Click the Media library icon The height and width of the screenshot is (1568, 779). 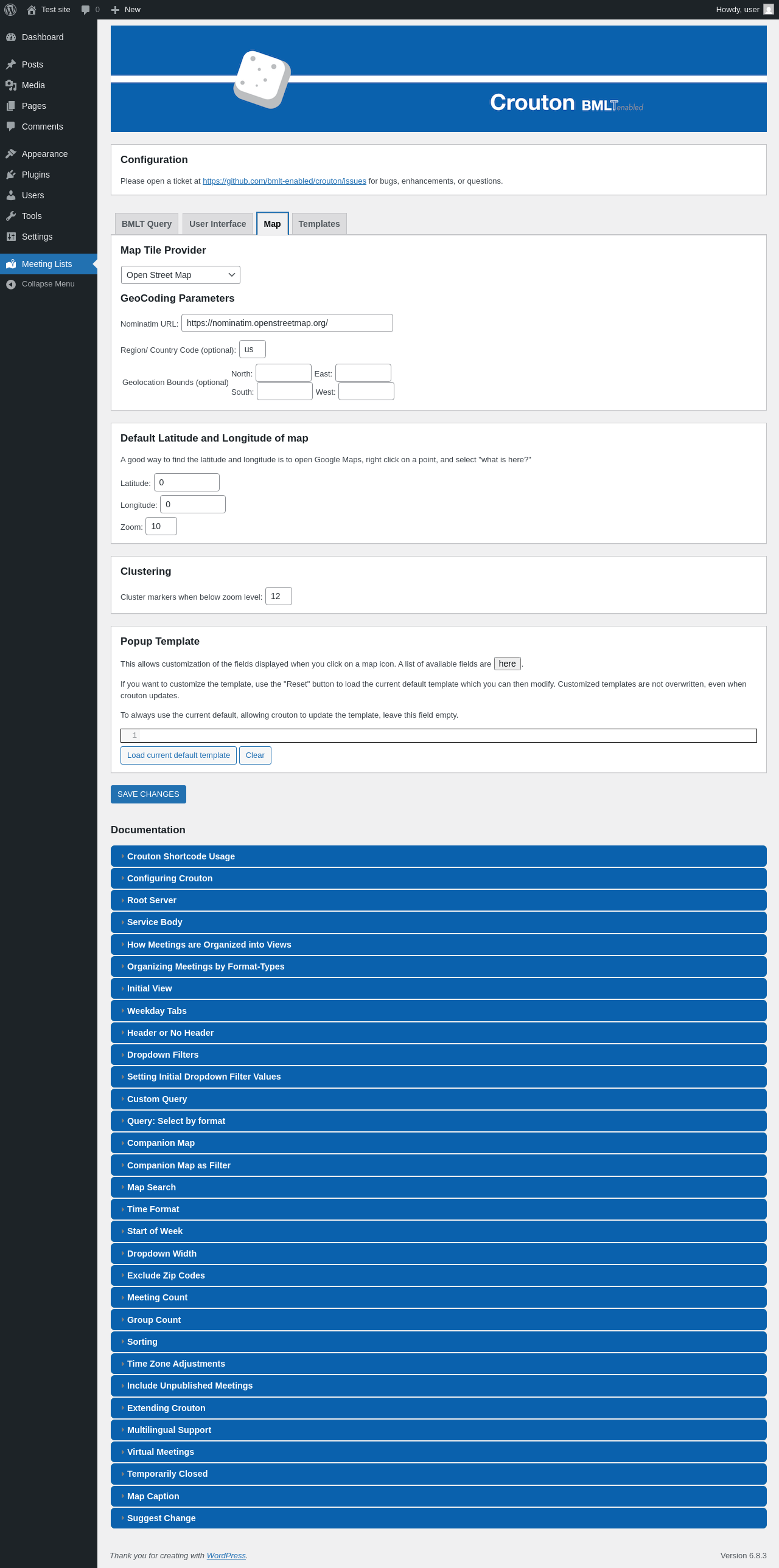(11, 85)
